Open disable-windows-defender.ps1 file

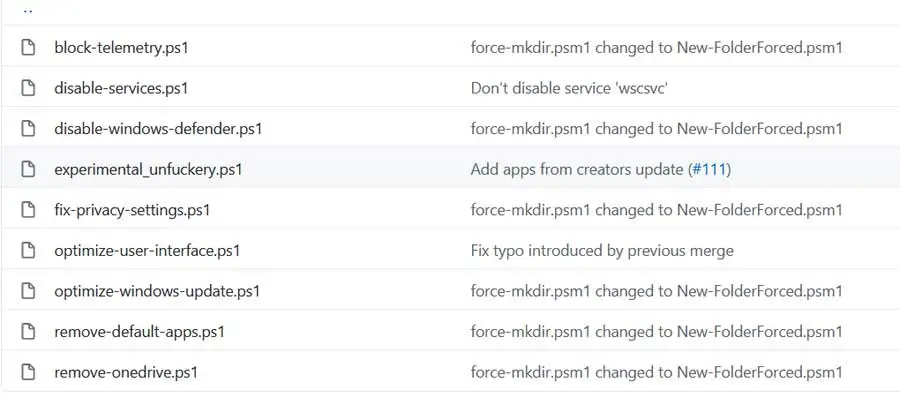coord(158,128)
